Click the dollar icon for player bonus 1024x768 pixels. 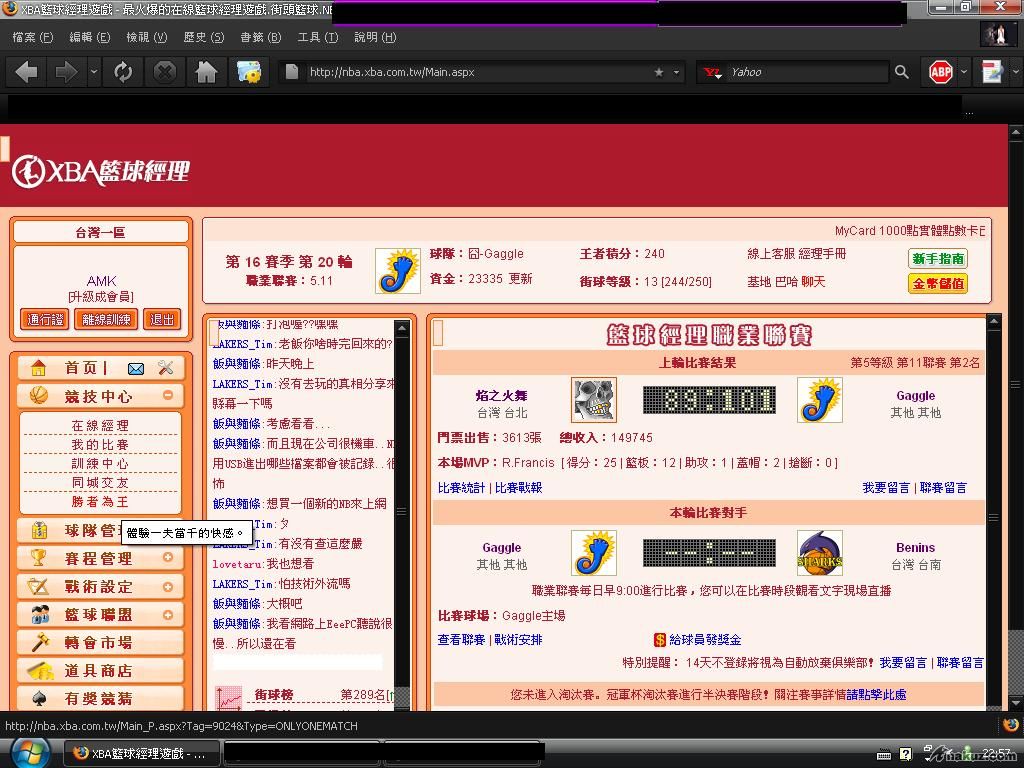click(660, 639)
